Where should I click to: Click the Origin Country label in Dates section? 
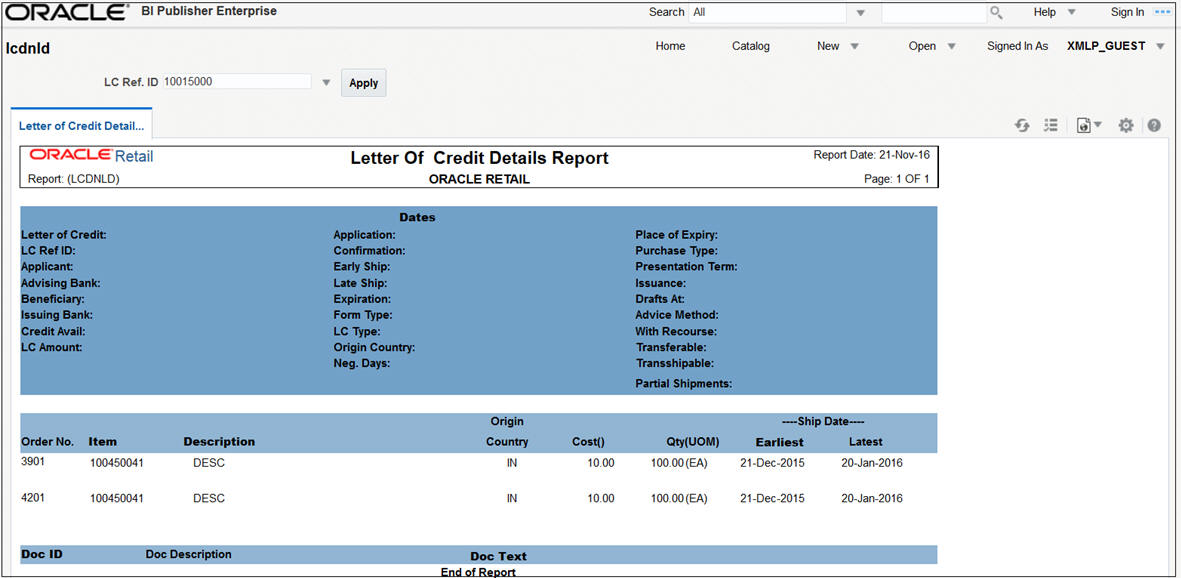[374, 347]
